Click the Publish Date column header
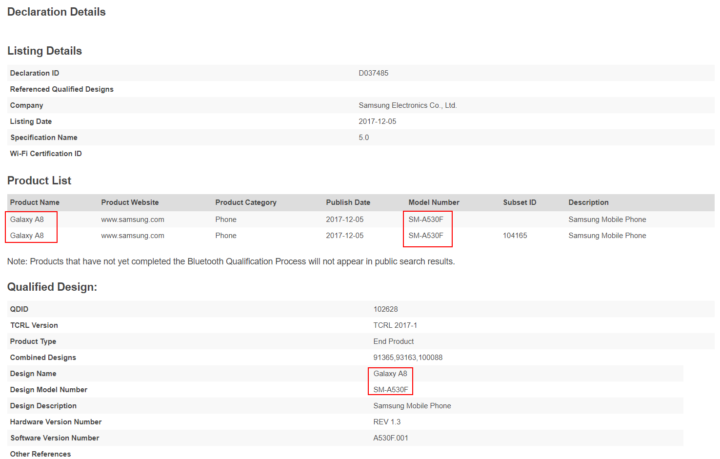This screenshot has width=720, height=459. (x=348, y=202)
